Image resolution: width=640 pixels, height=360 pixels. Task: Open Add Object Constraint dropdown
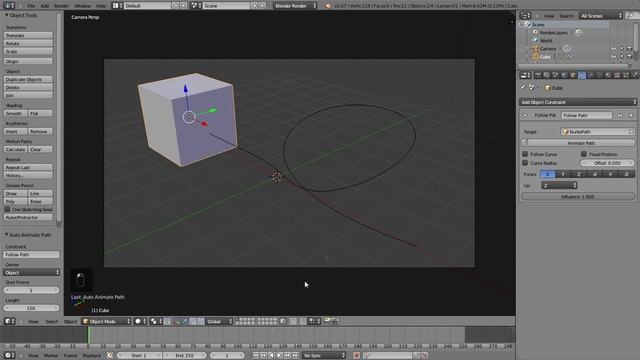[578, 102]
